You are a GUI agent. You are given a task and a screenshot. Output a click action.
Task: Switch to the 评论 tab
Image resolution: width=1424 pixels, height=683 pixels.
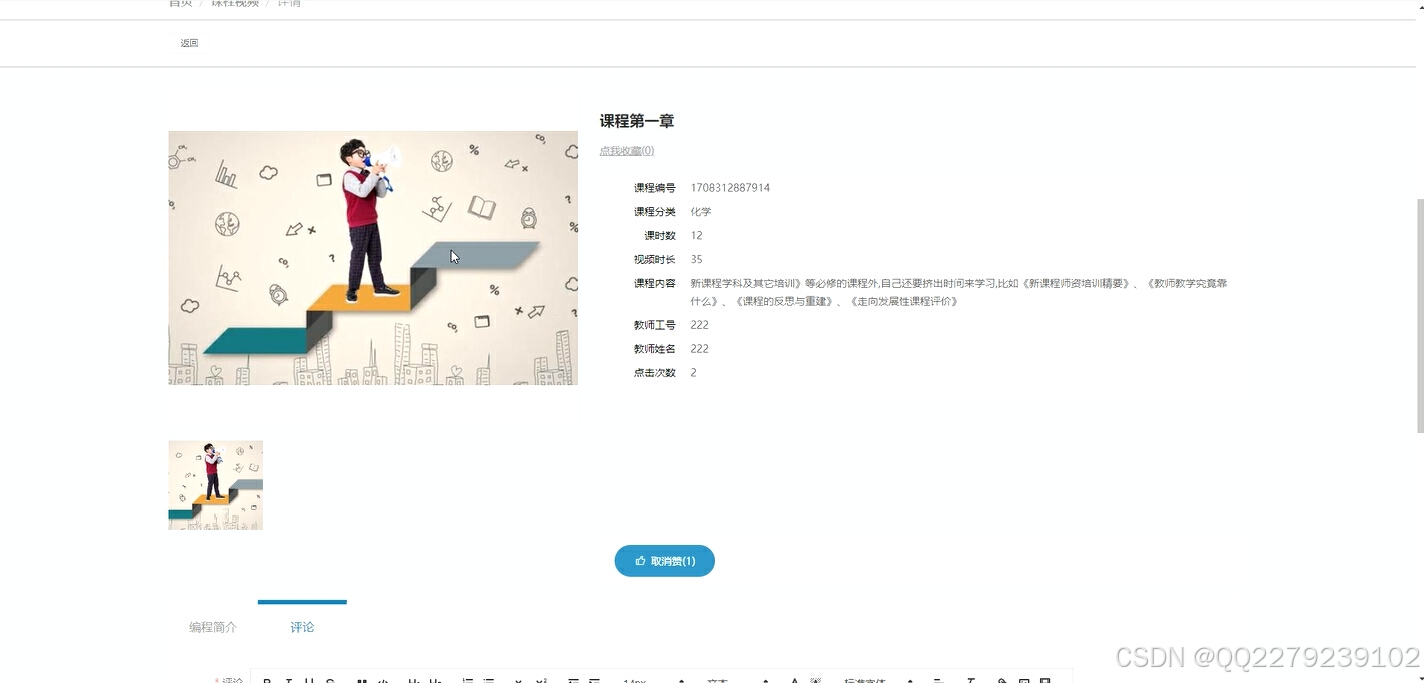click(x=301, y=626)
